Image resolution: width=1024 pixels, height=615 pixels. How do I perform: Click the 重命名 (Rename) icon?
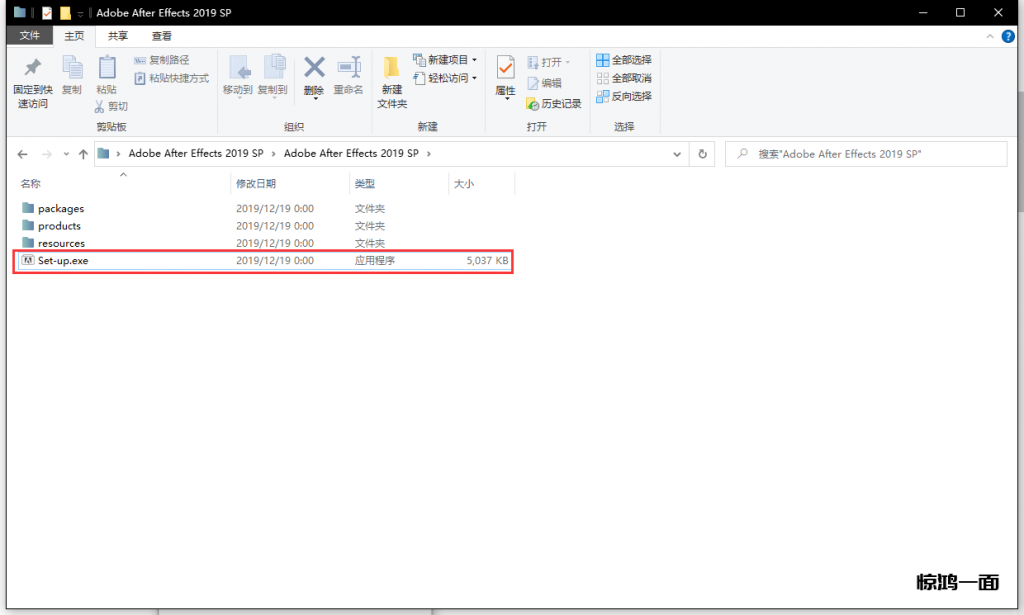point(348,68)
